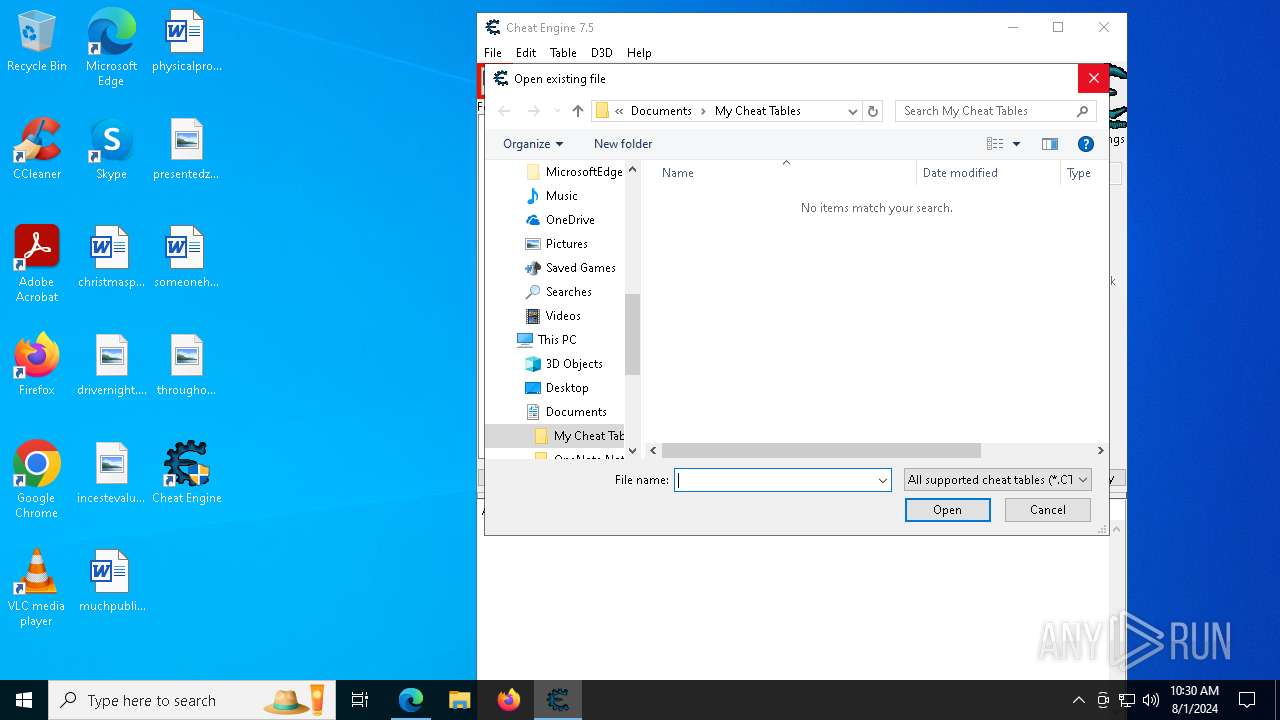Viewport: 1280px width, 720px height.
Task: Launch Firefox desktop shortcut
Action: (x=37, y=365)
